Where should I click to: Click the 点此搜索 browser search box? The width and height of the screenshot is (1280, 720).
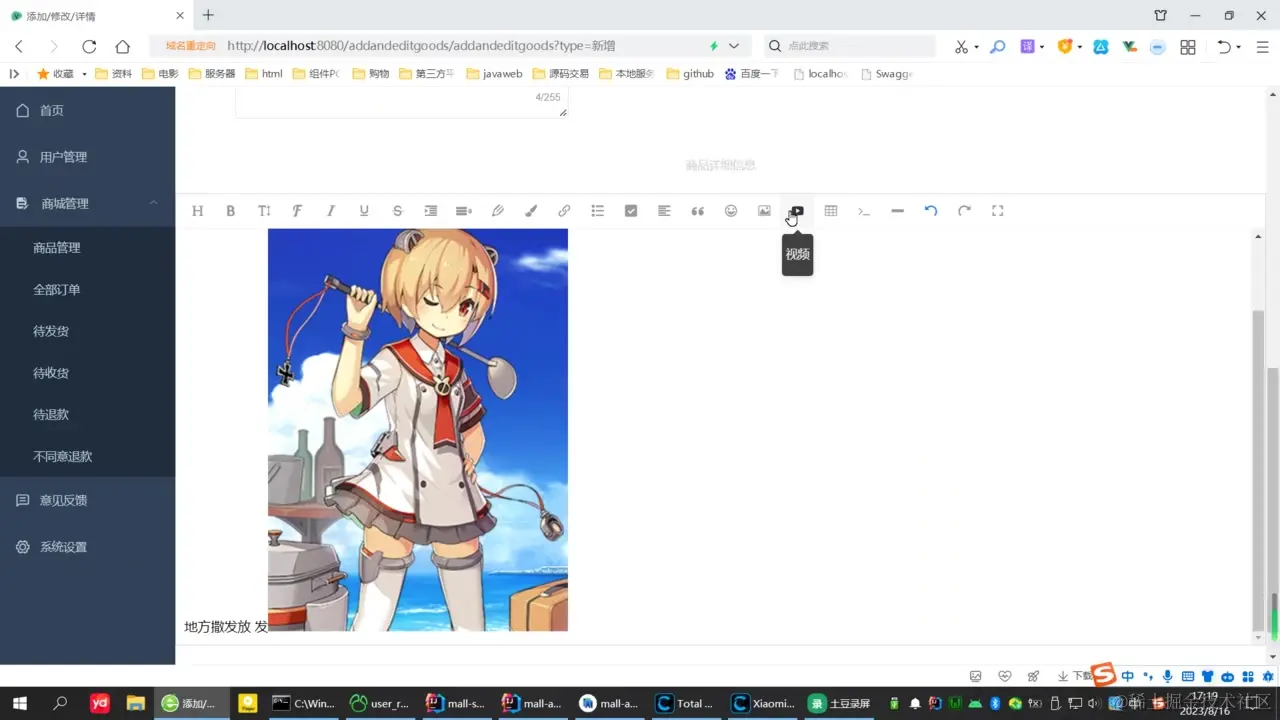point(850,46)
